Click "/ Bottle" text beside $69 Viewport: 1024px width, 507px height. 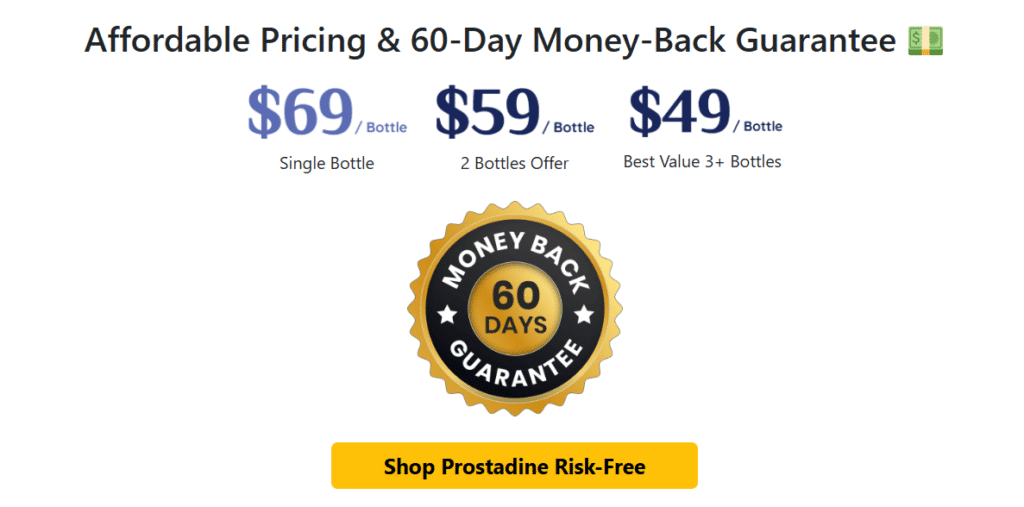(381, 127)
